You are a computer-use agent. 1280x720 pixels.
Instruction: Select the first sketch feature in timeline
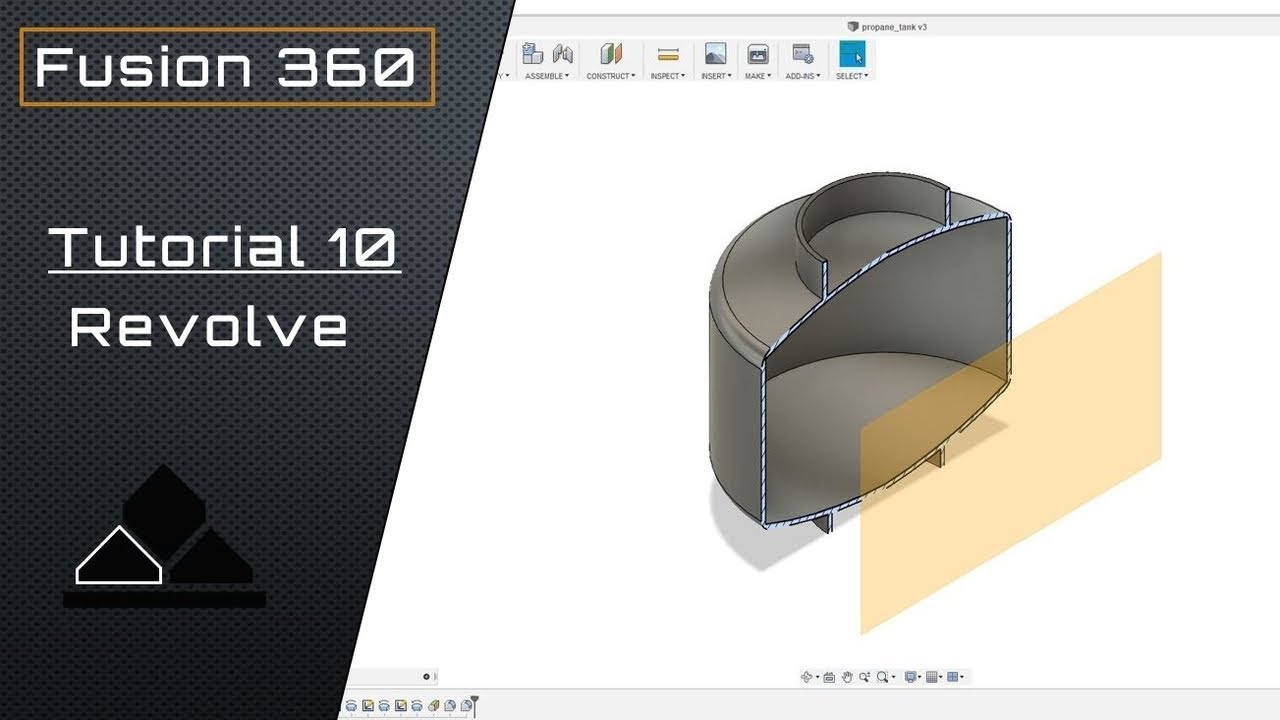(x=368, y=706)
